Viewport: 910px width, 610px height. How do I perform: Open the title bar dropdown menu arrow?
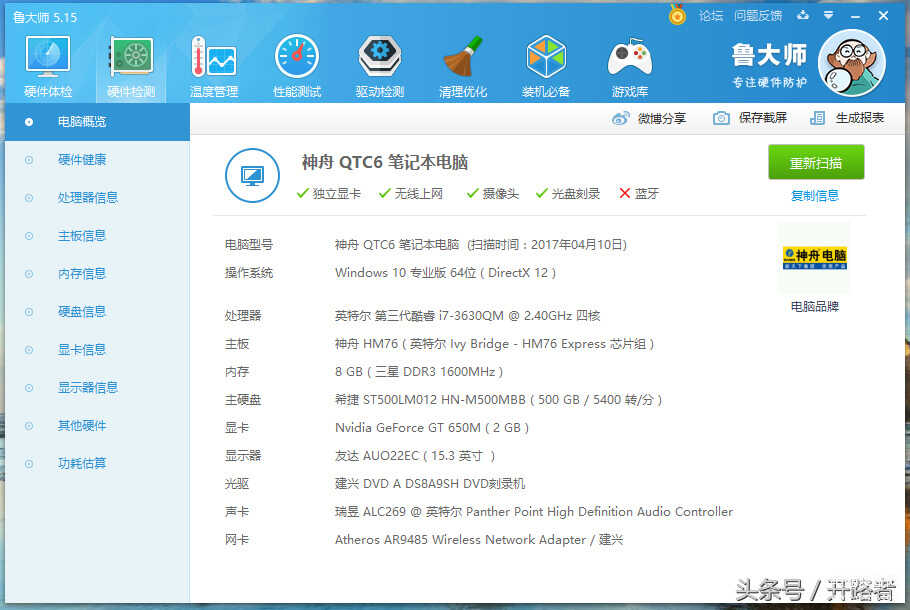pos(828,15)
